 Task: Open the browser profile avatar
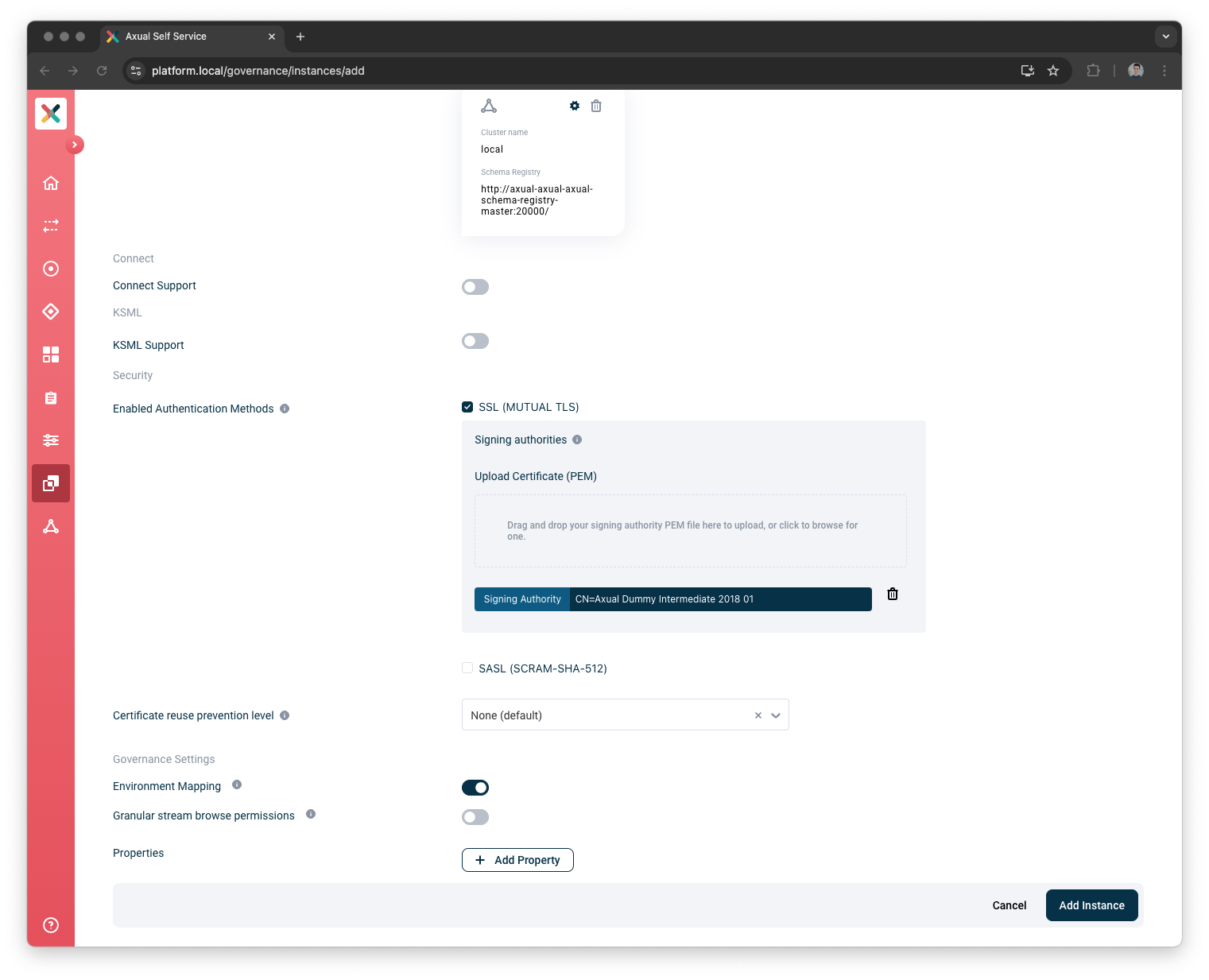pos(1136,71)
